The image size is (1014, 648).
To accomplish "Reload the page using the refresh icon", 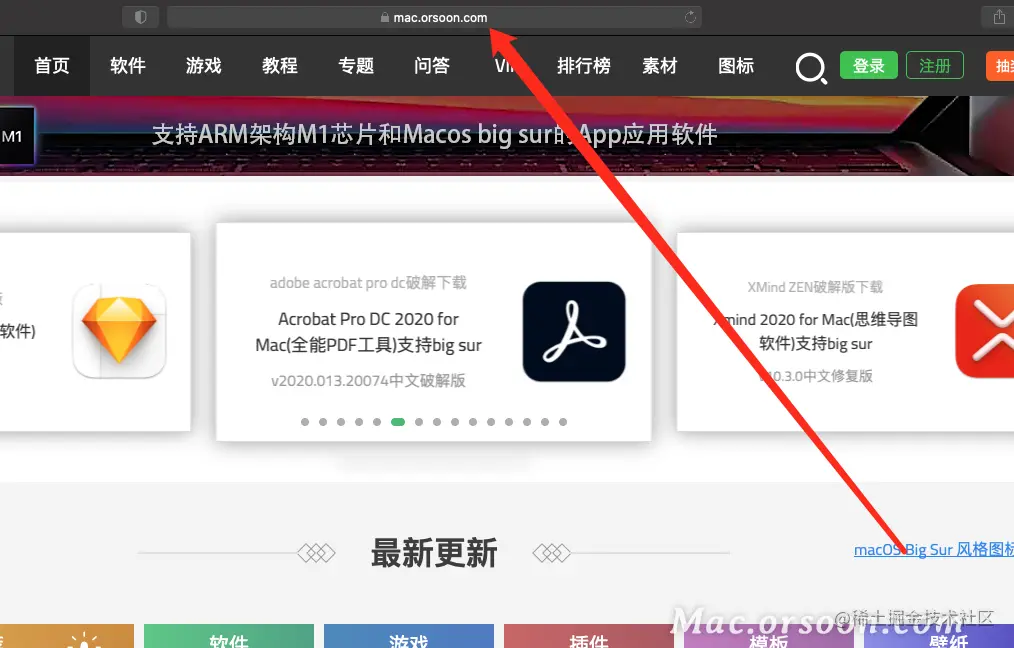I will click(x=691, y=17).
